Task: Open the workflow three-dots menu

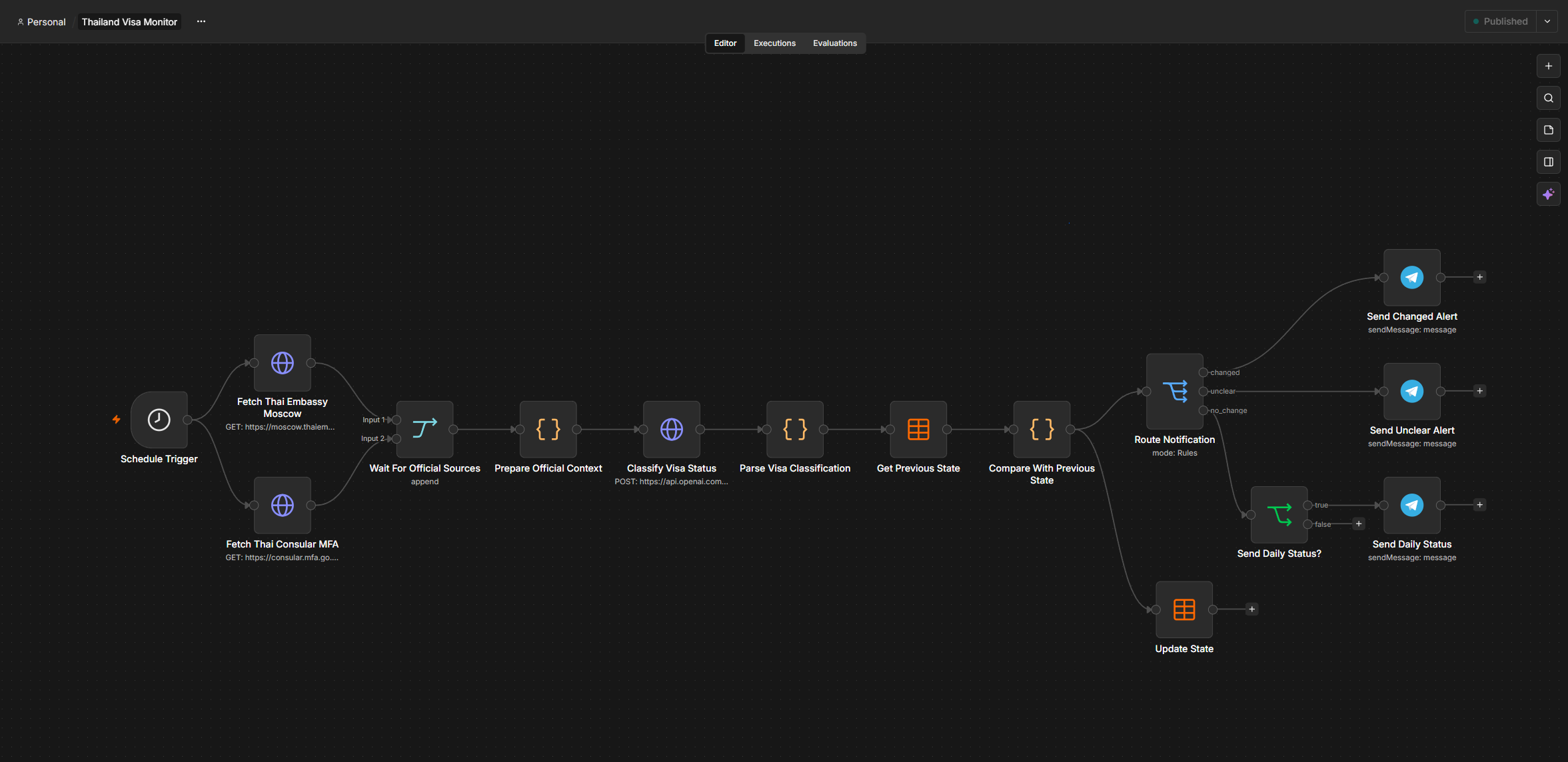Action: pos(201,21)
